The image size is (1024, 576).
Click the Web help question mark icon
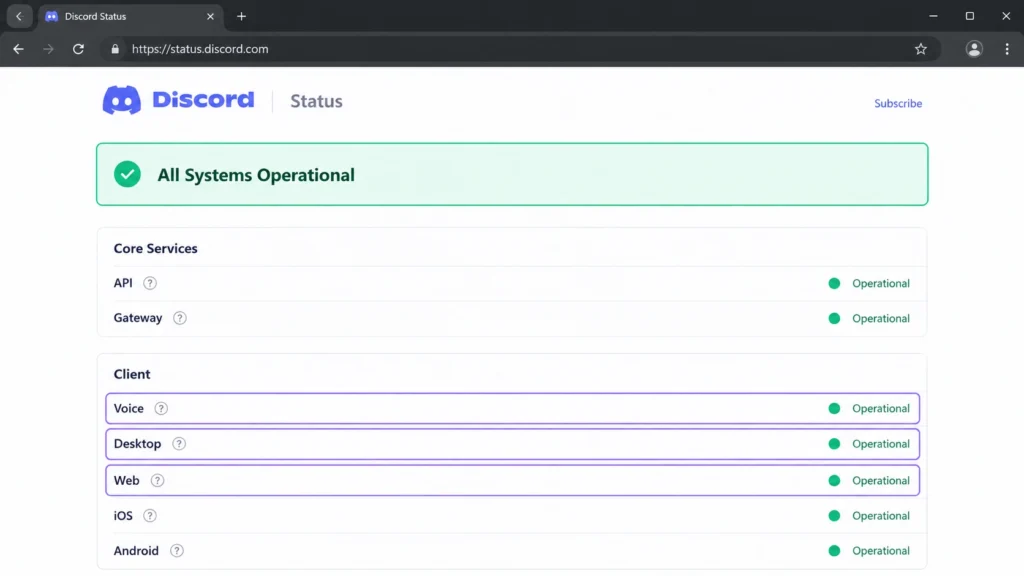point(157,480)
